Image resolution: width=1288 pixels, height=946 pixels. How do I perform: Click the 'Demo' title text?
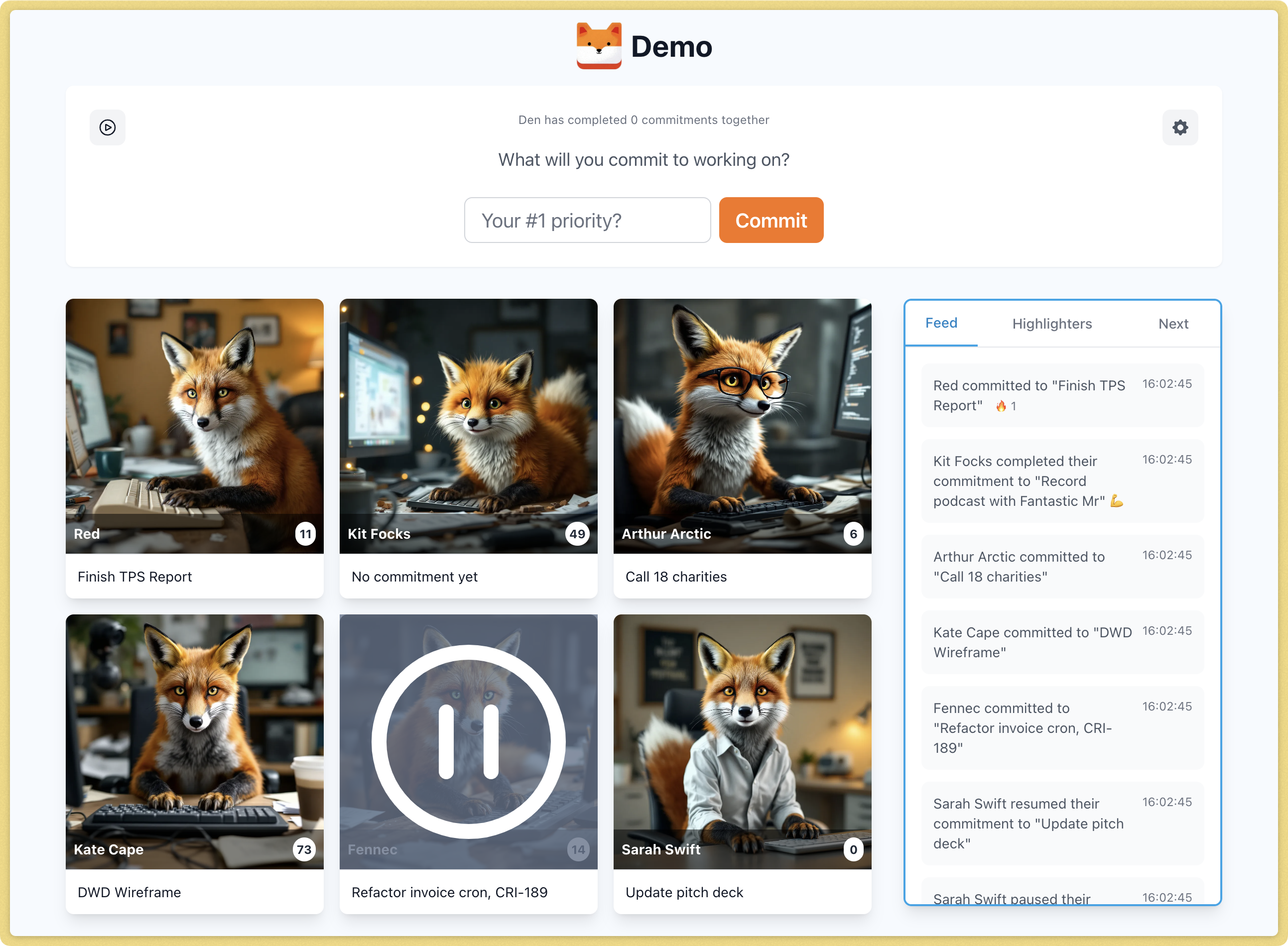point(671,46)
